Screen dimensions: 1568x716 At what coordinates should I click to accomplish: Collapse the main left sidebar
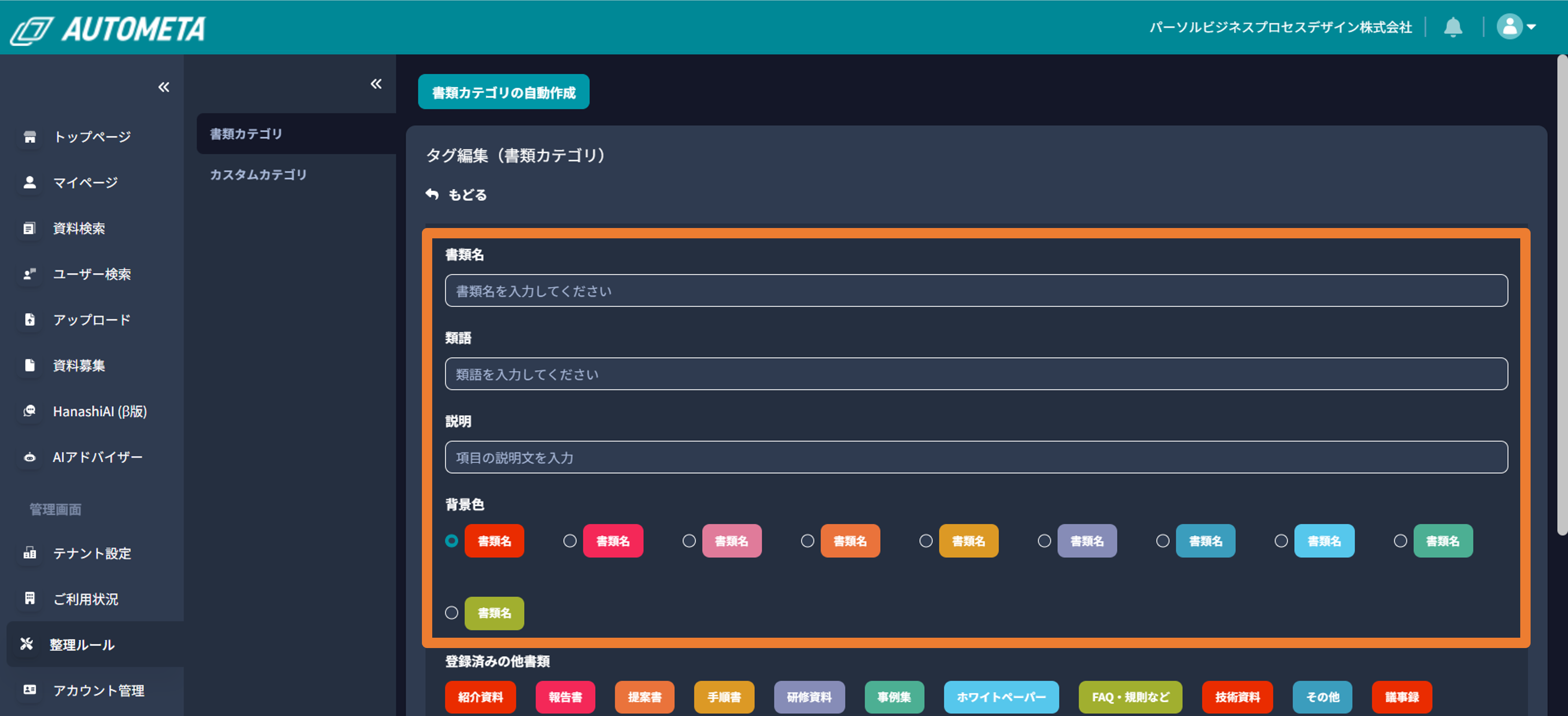pos(164,87)
